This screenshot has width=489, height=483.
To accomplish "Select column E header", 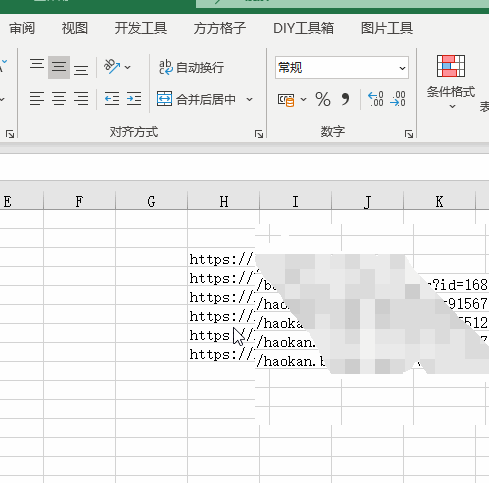I will point(21,201).
